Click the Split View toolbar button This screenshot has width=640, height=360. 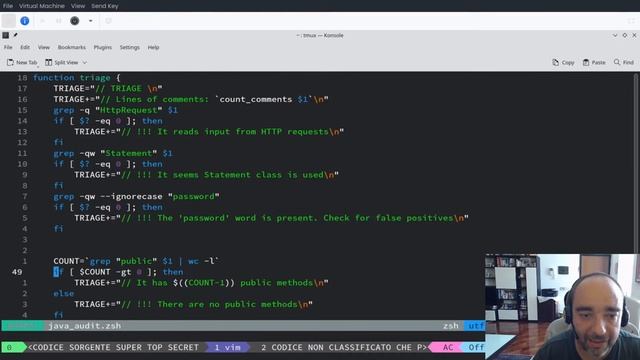tap(62, 62)
